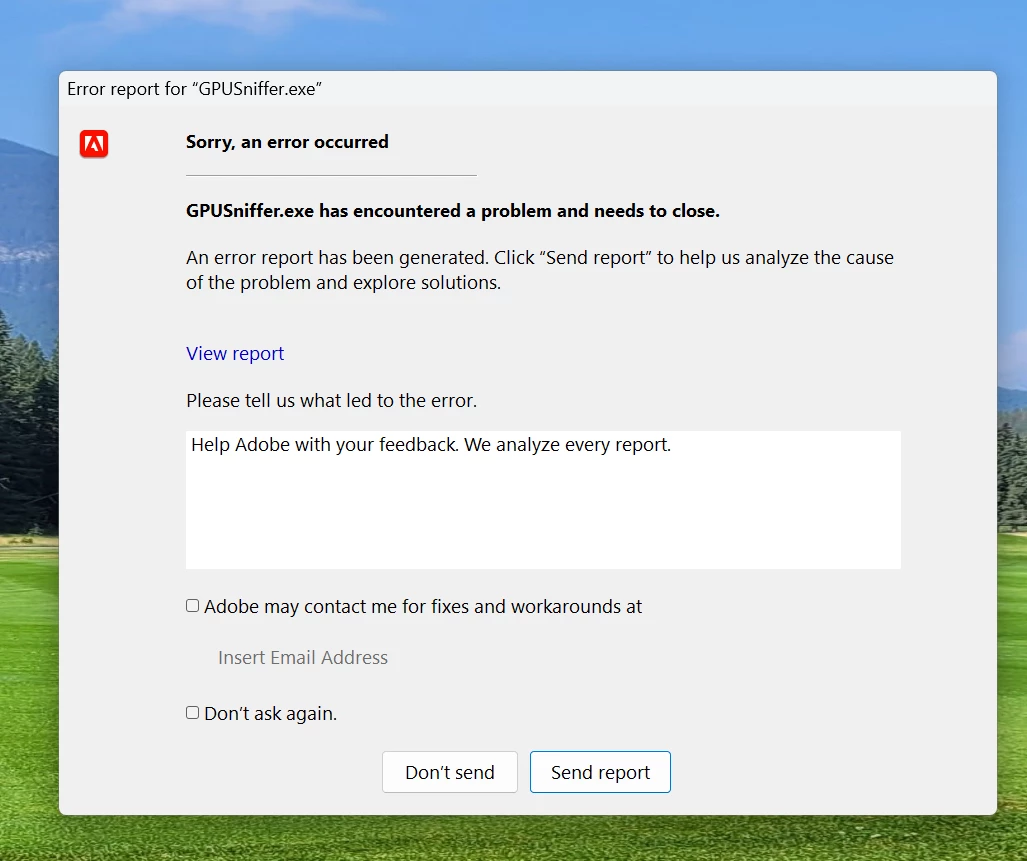Click the Send report button
The height and width of the screenshot is (861, 1027).
pos(600,772)
